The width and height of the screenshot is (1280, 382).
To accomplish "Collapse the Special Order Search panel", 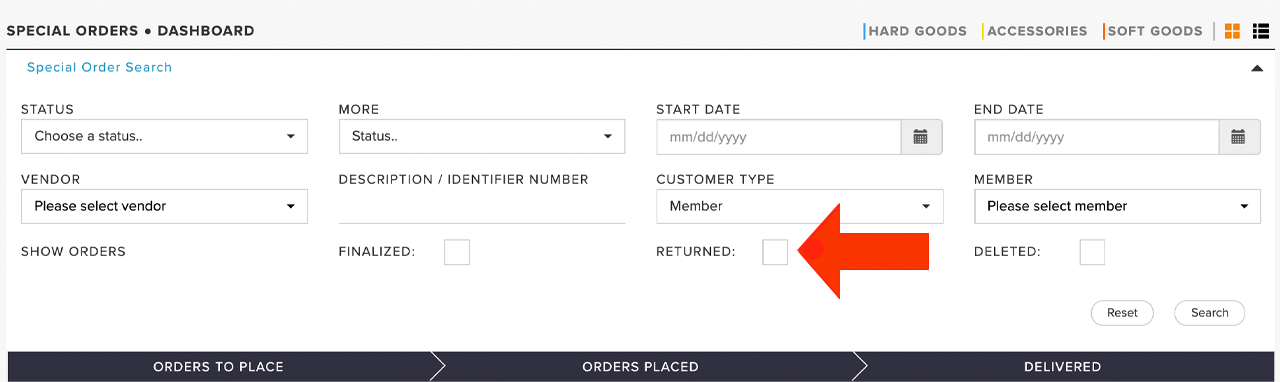I will coord(1257,68).
